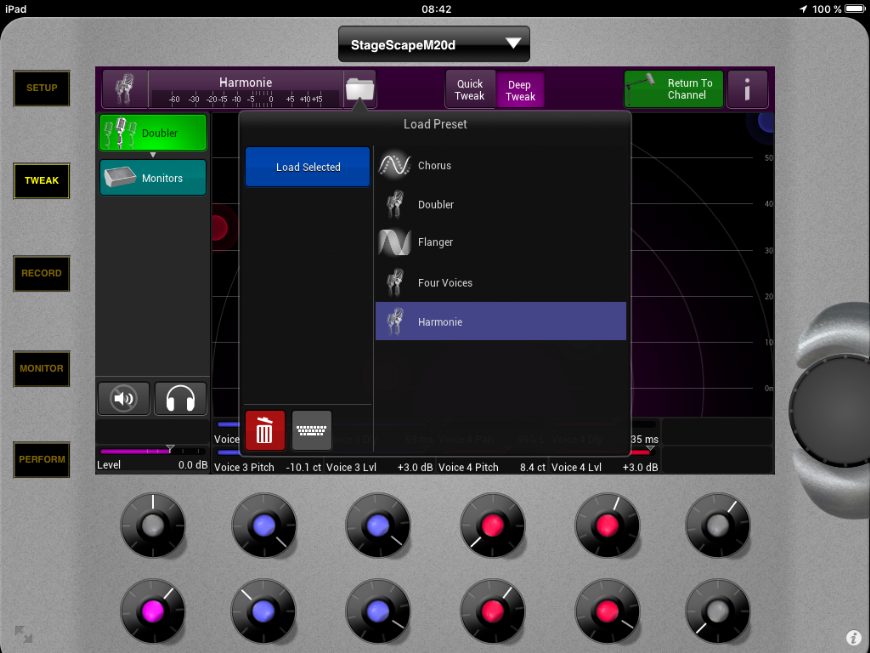Go to the SETUP mode
870x653 pixels.
tap(42, 88)
